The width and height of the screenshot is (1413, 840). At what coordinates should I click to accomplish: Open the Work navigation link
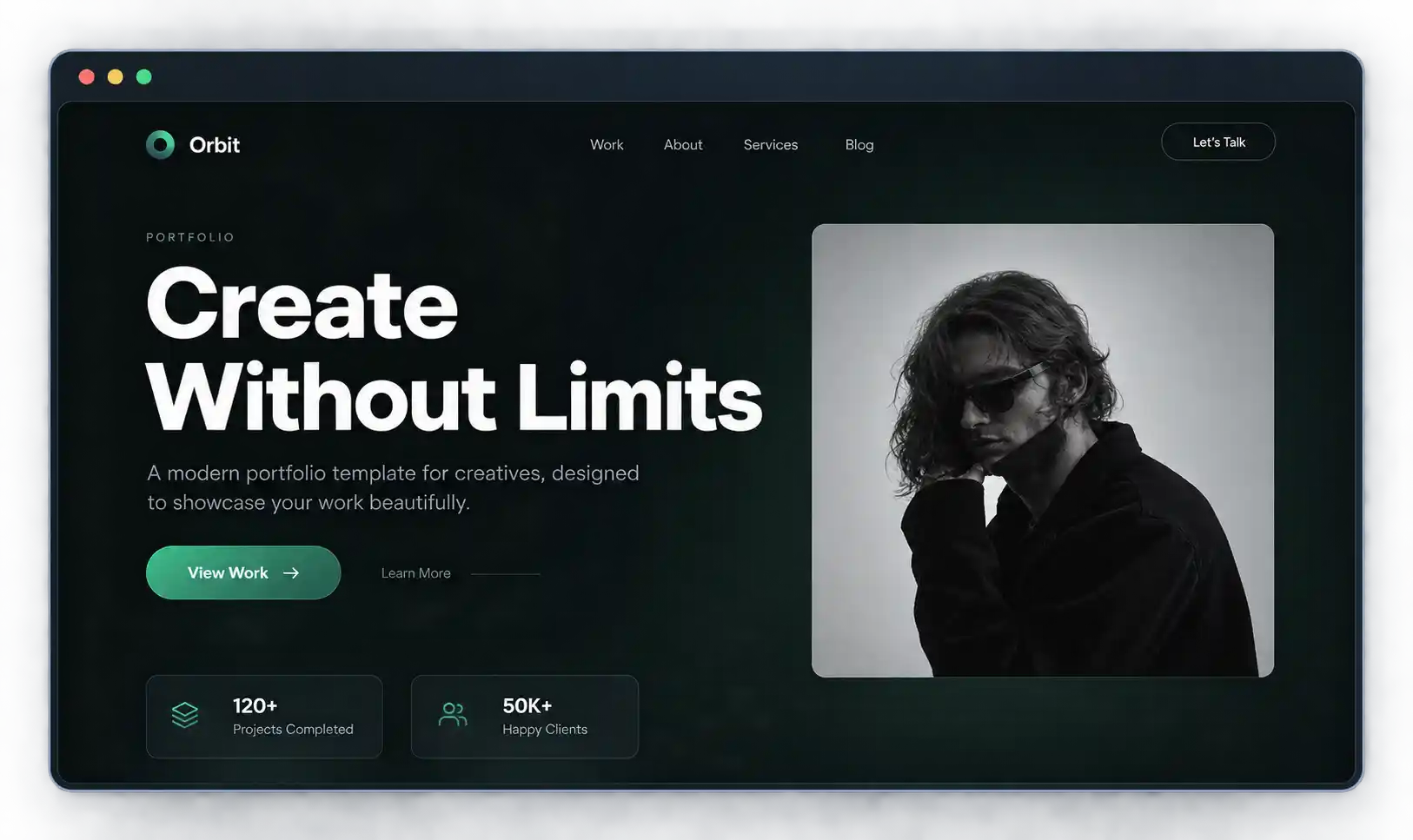coord(607,145)
